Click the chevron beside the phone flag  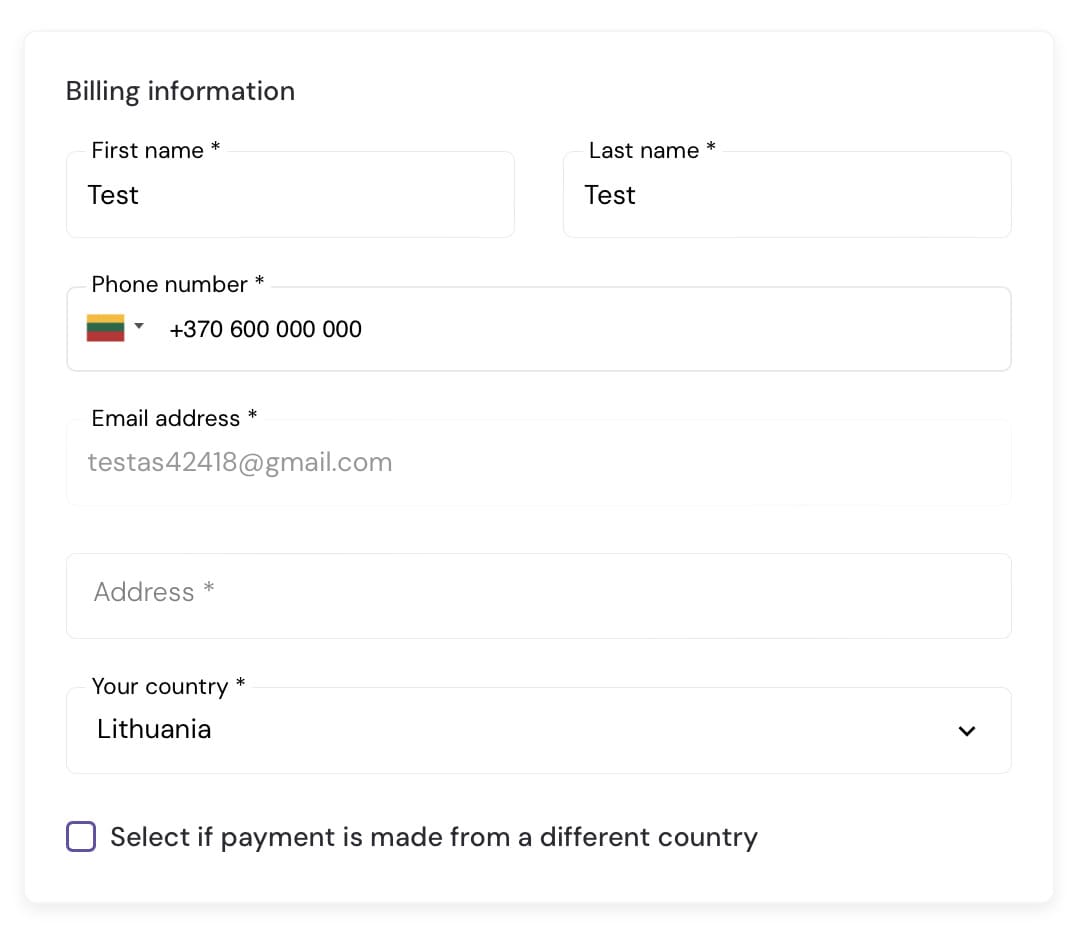point(139,327)
